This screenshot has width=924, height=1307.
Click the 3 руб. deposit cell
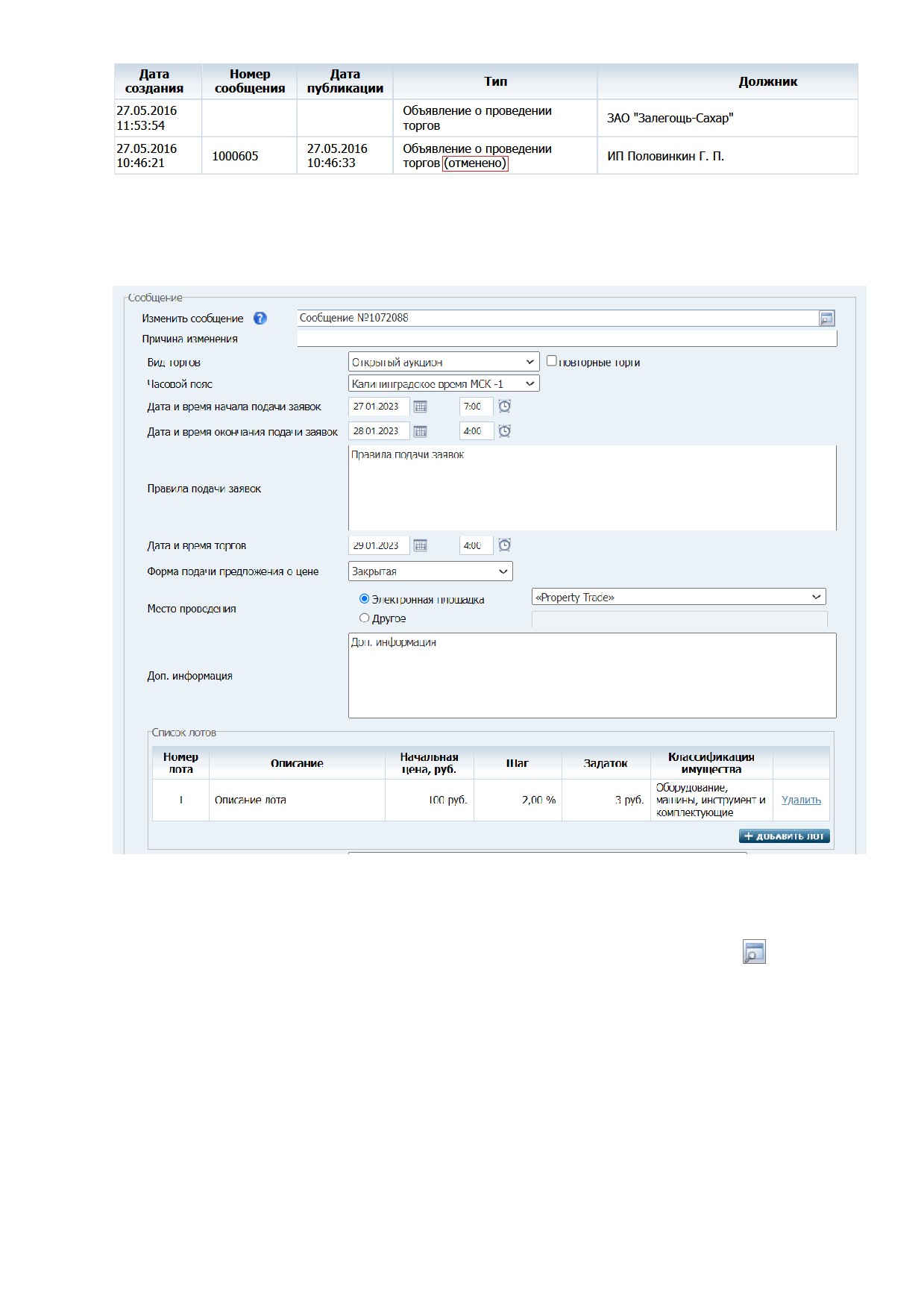pos(606,800)
